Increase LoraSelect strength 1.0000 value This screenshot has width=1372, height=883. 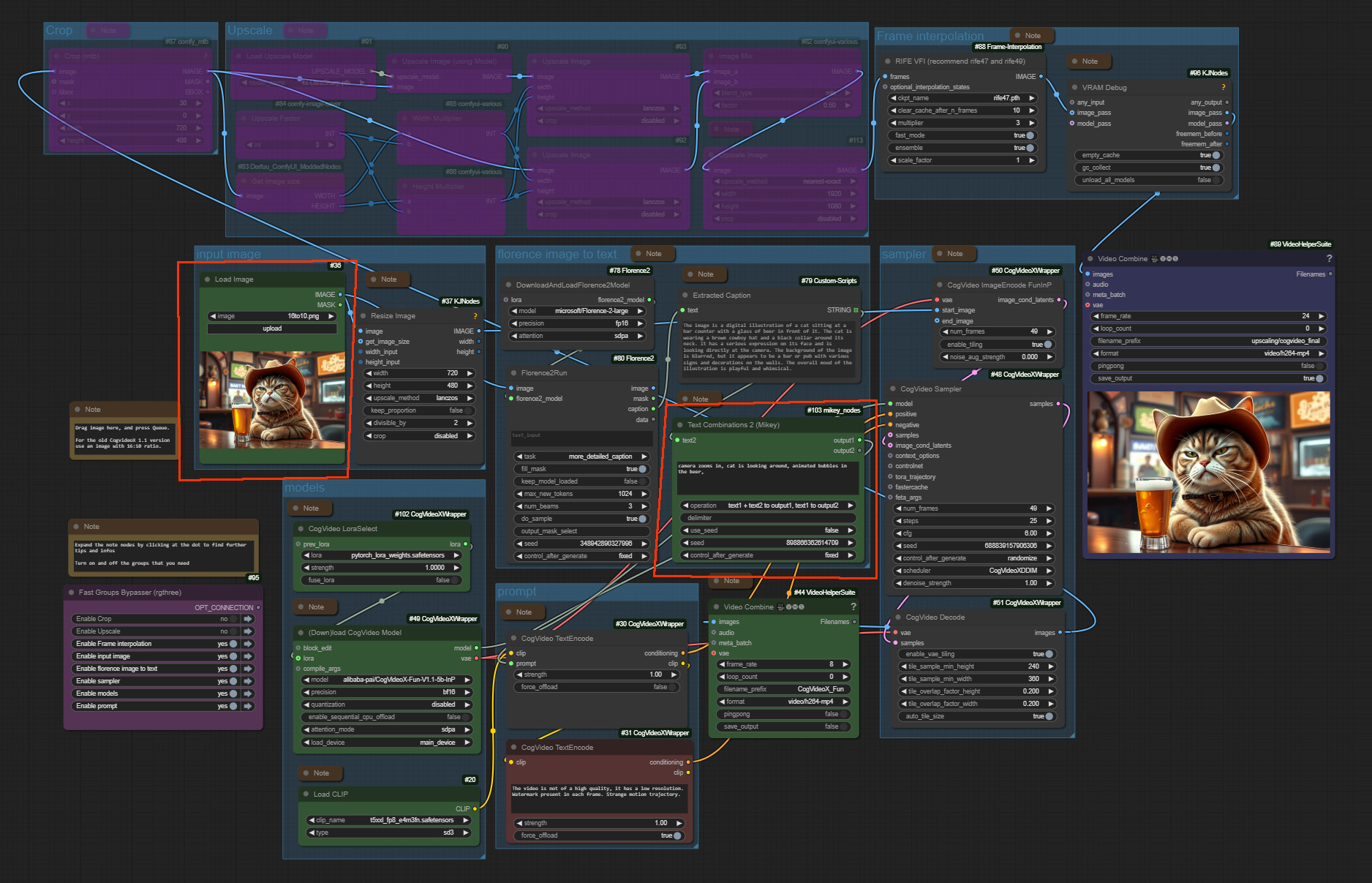coord(456,568)
